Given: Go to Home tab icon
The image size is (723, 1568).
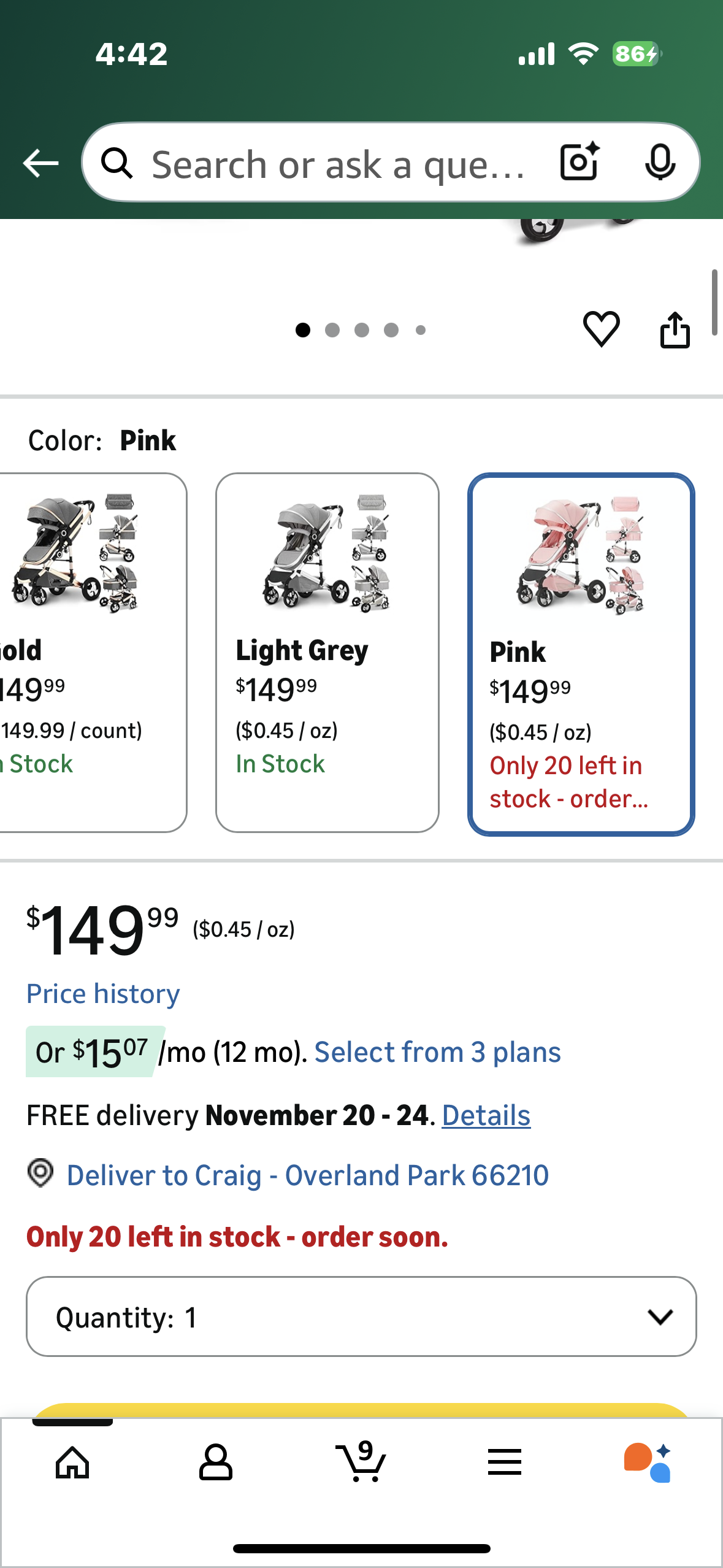Looking at the screenshot, I should (x=72, y=1463).
